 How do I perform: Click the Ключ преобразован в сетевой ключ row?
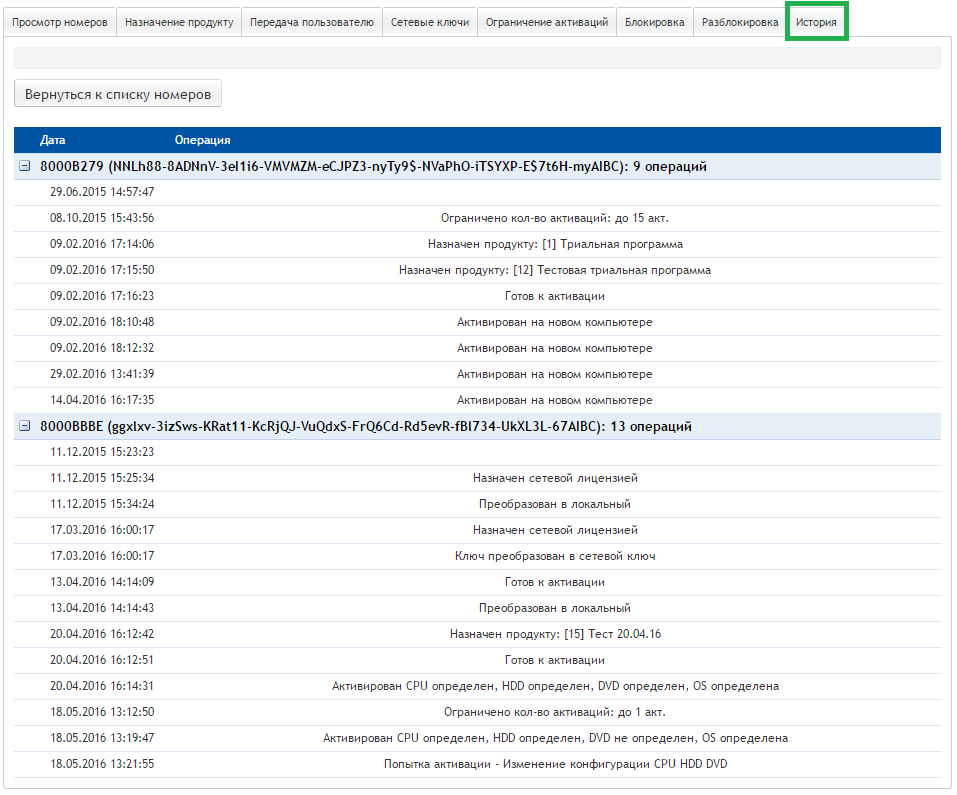(477, 556)
